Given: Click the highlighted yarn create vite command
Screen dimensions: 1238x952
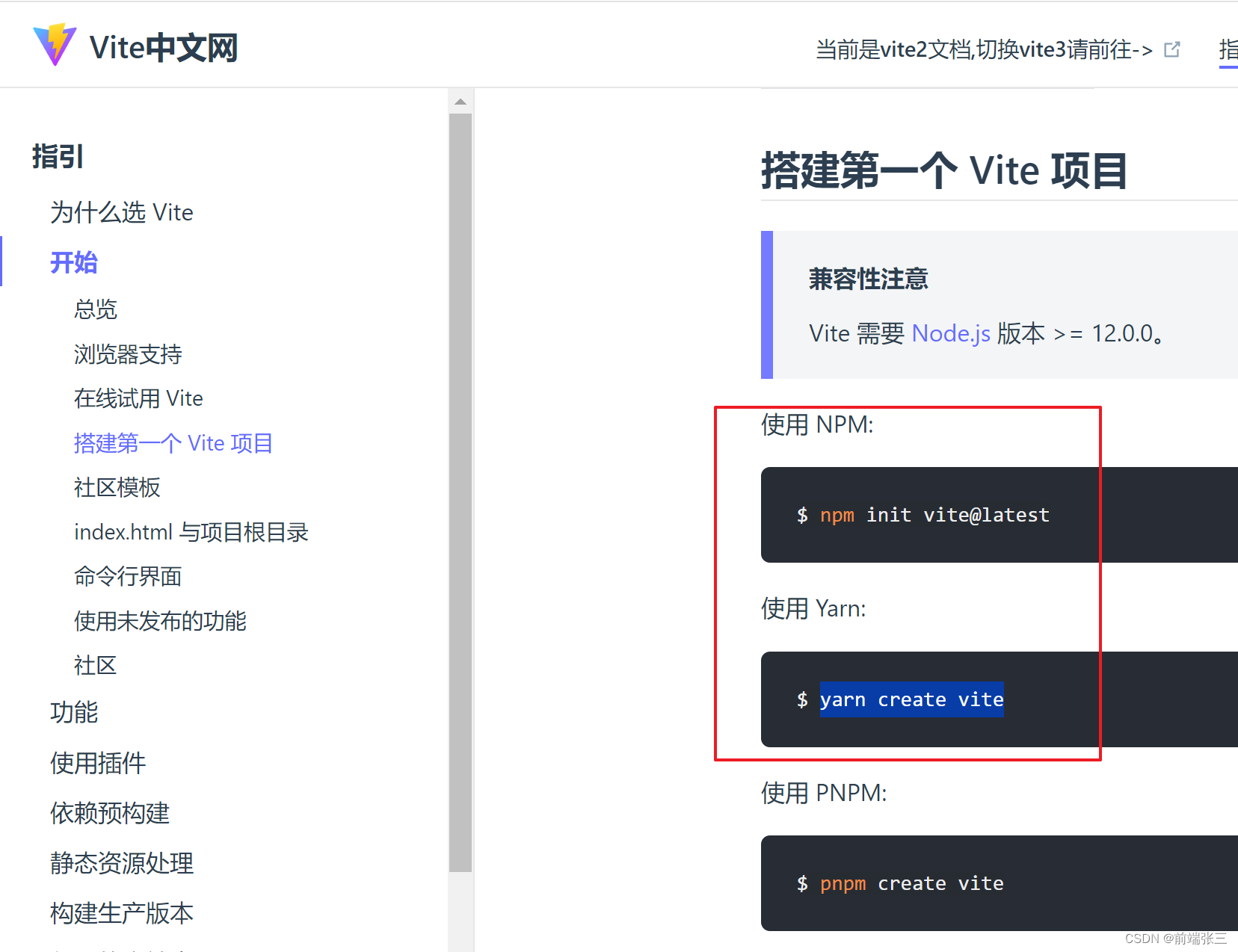Looking at the screenshot, I should [x=912, y=699].
